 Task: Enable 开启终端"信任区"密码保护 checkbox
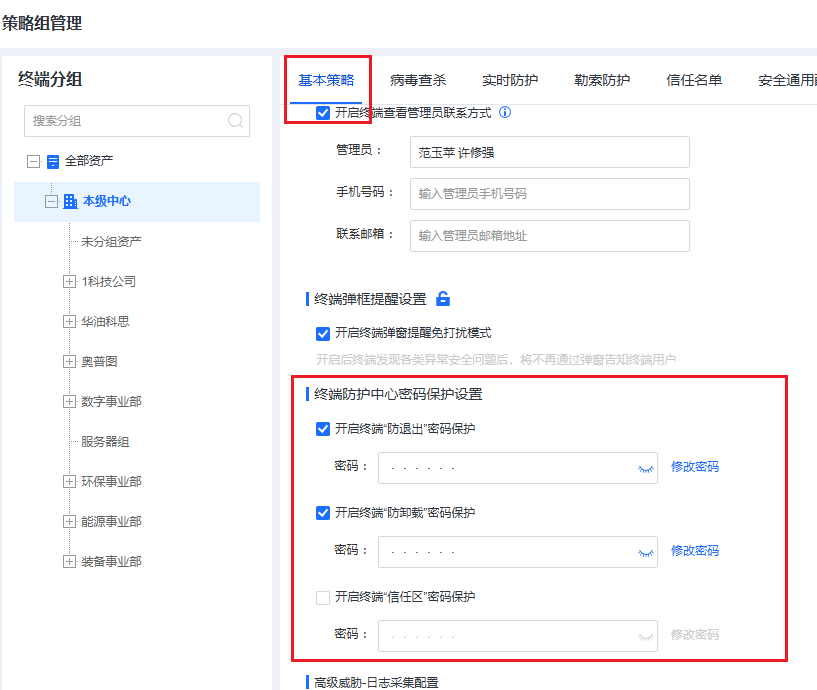pos(323,597)
